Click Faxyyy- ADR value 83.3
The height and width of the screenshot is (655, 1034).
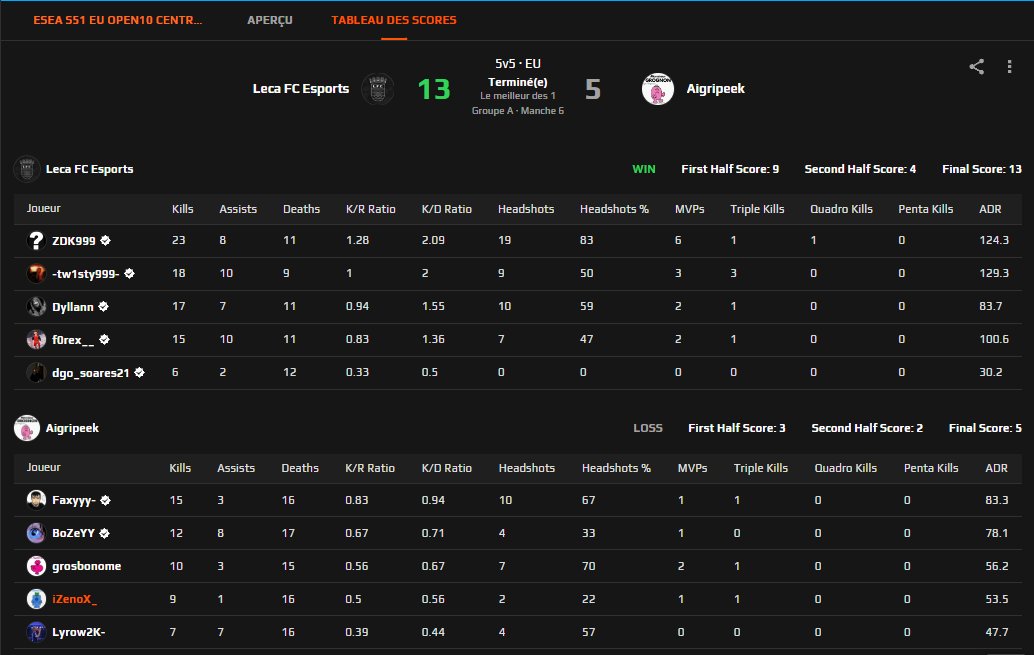click(x=996, y=500)
